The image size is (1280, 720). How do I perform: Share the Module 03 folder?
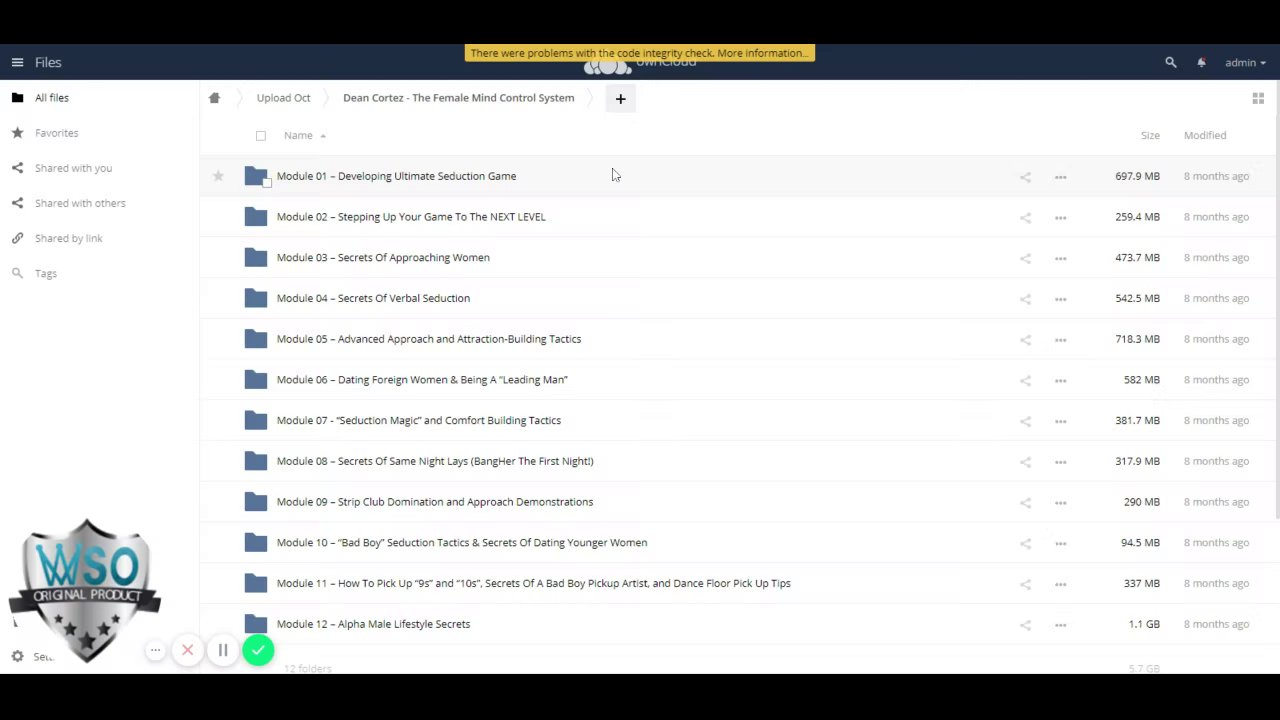point(1025,258)
